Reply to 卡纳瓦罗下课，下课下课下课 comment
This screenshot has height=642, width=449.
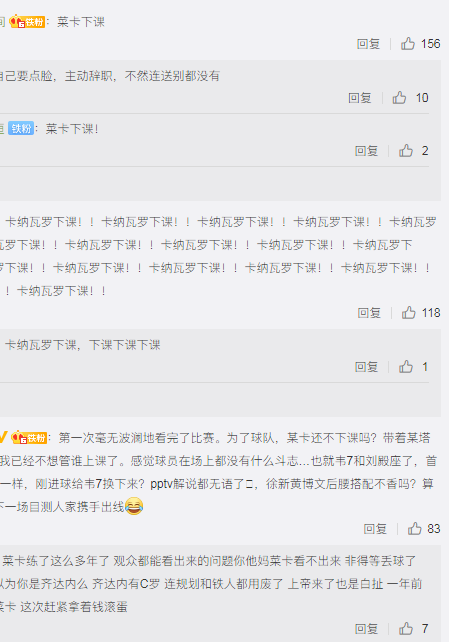tap(366, 367)
